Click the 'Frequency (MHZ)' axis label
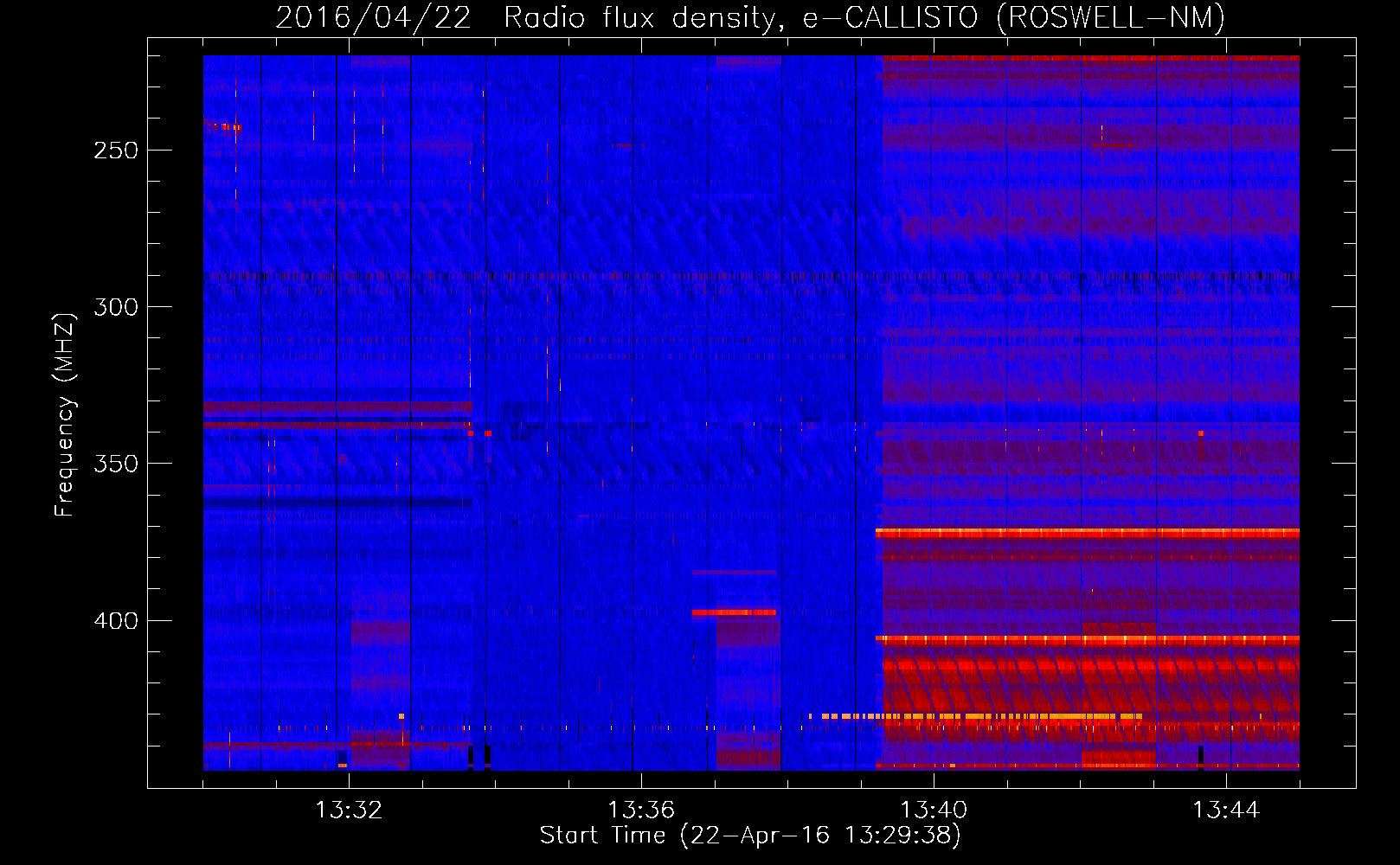The width and height of the screenshot is (1400, 865). (x=65, y=414)
